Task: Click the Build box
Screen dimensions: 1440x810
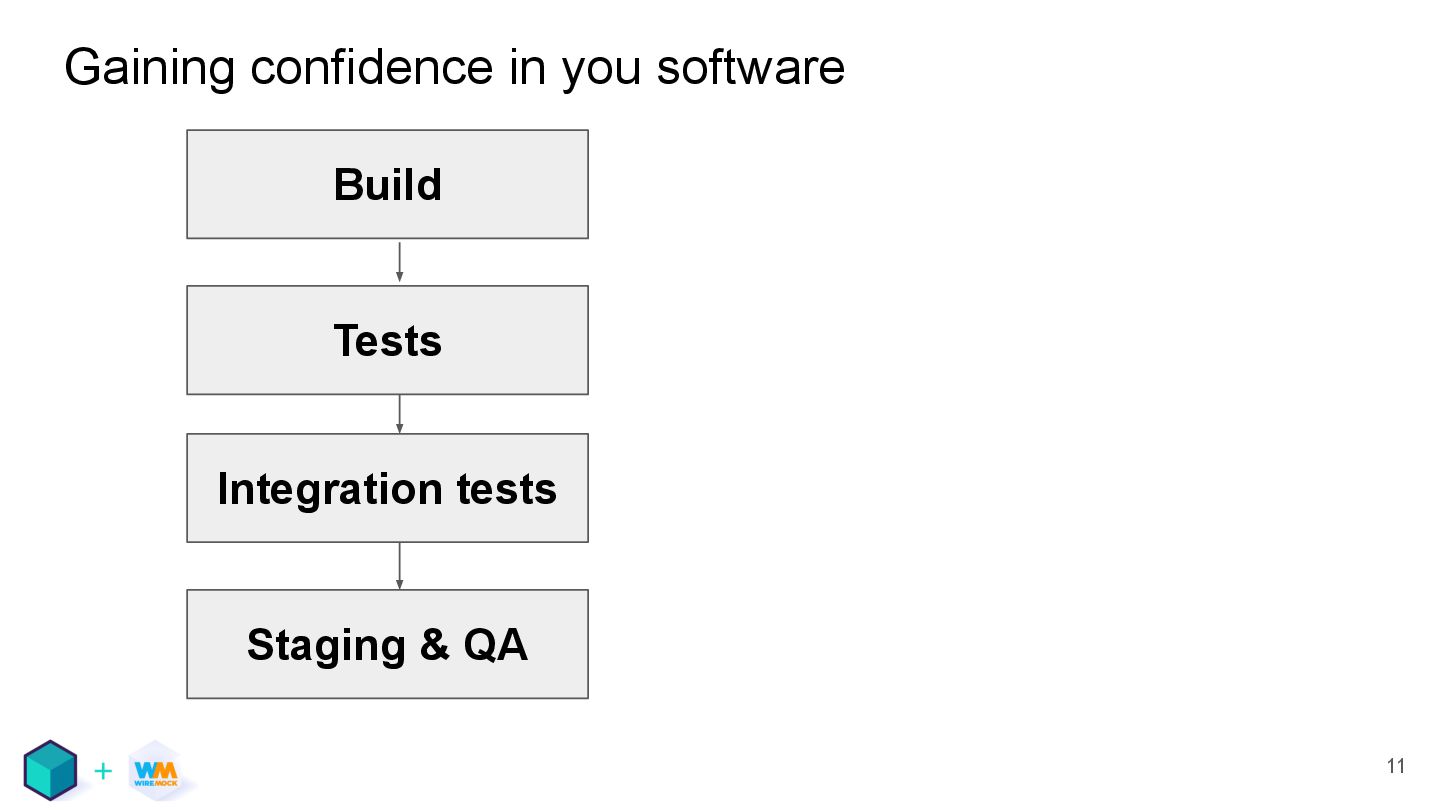Action: coord(387,185)
